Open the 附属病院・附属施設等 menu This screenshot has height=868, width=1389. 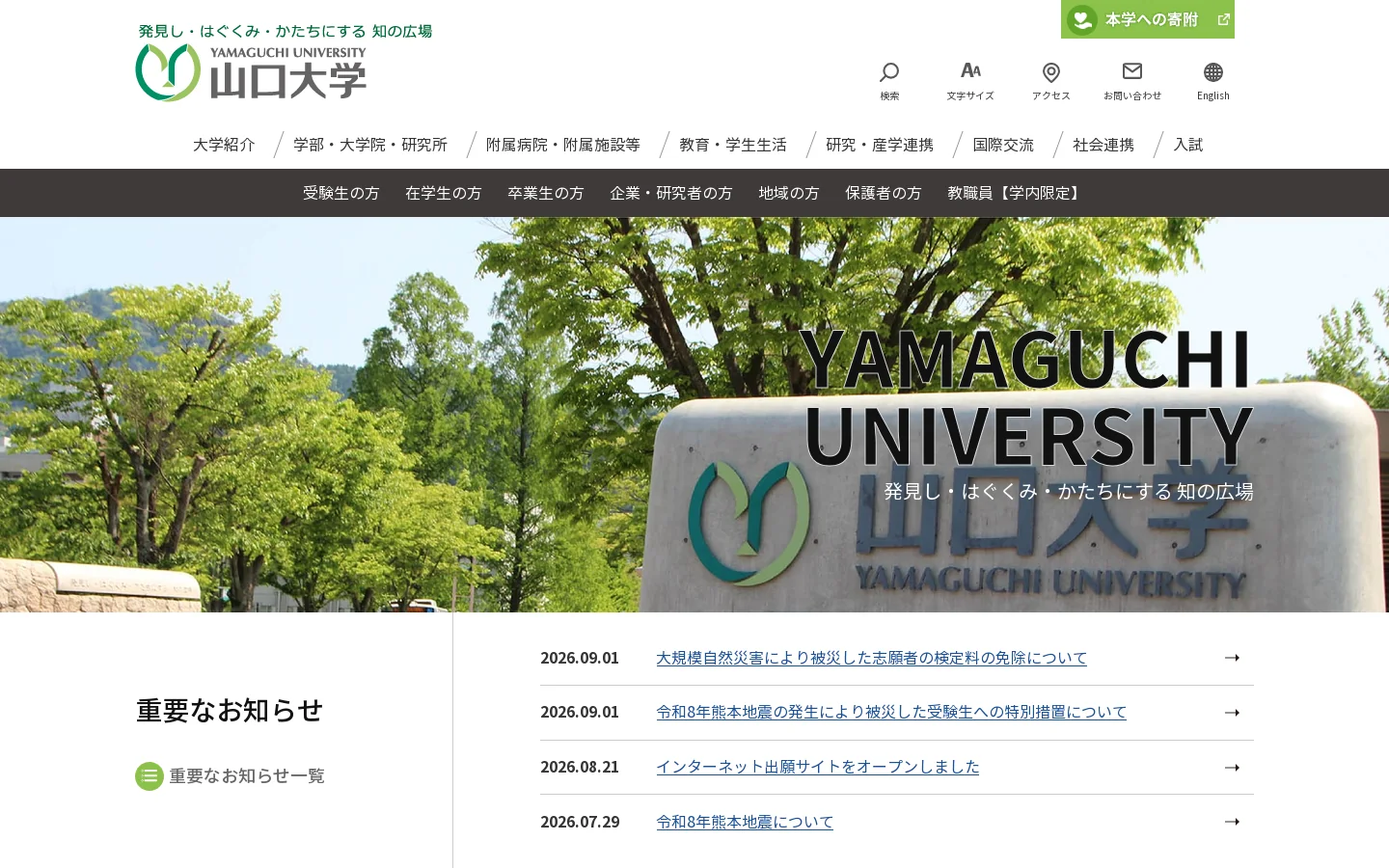[x=563, y=145]
